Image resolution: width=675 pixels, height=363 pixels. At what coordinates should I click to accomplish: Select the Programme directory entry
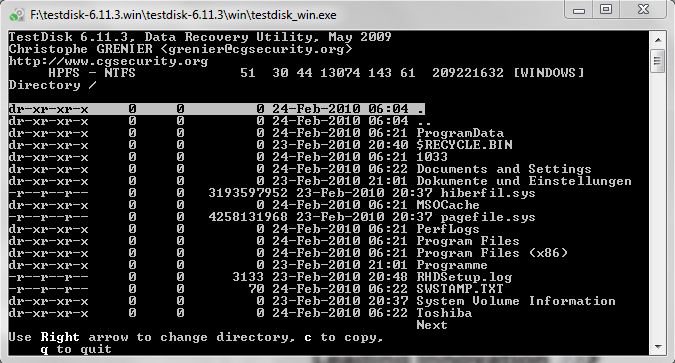coord(248,265)
